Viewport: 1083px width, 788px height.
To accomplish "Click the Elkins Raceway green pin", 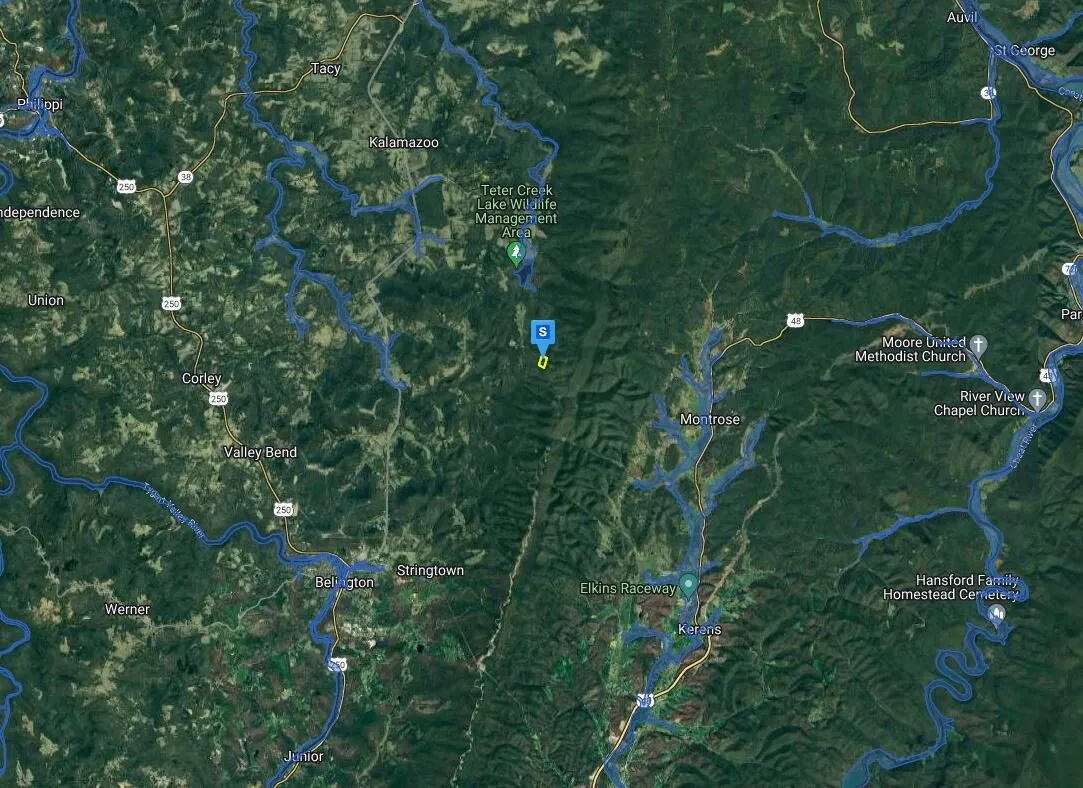I will coord(688,586).
